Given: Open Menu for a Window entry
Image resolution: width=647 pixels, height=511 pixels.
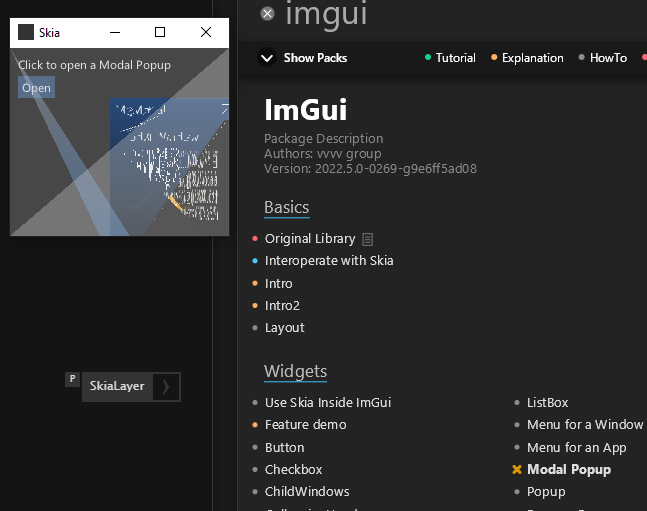Looking at the screenshot, I should click(x=585, y=425).
